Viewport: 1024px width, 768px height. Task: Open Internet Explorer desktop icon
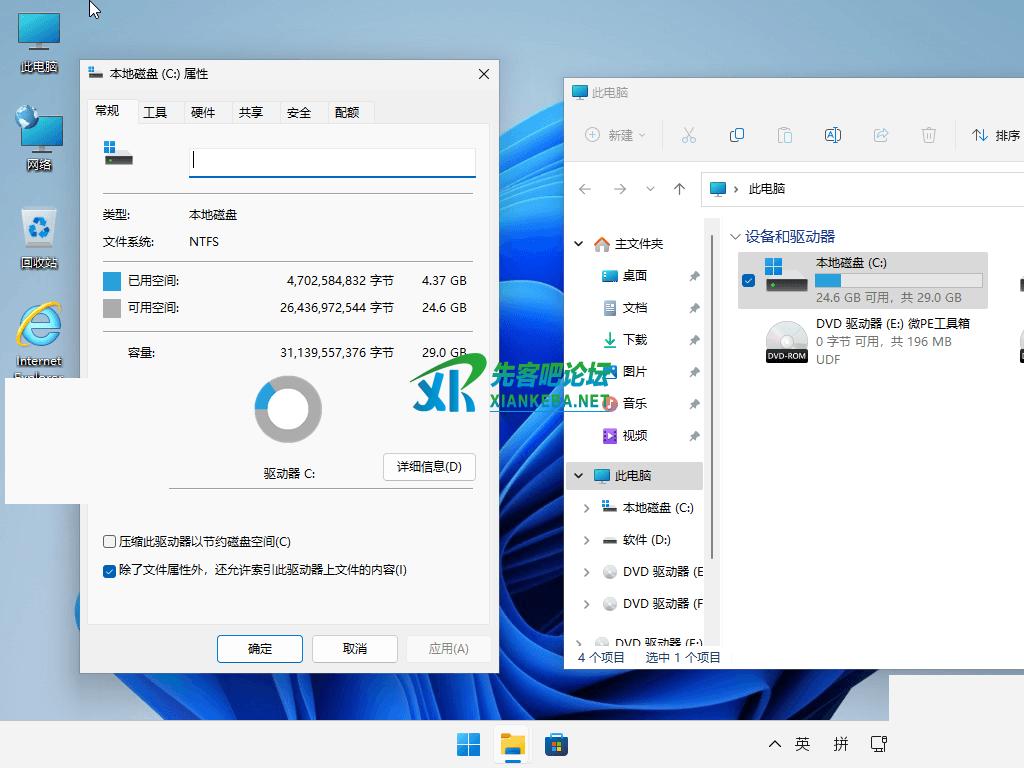click(39, 334)
